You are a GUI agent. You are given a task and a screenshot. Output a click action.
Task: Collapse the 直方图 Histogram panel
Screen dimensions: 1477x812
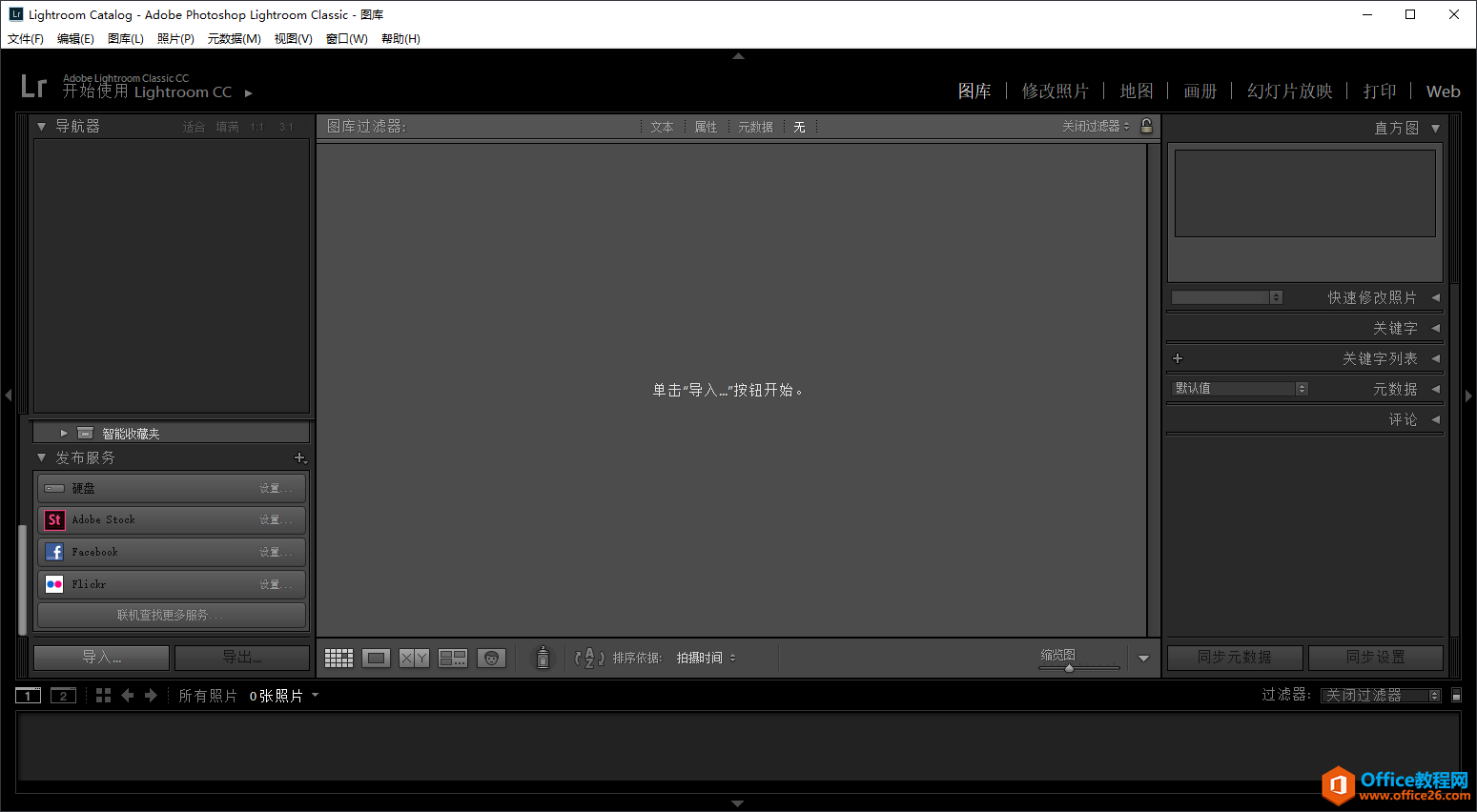1435,128
